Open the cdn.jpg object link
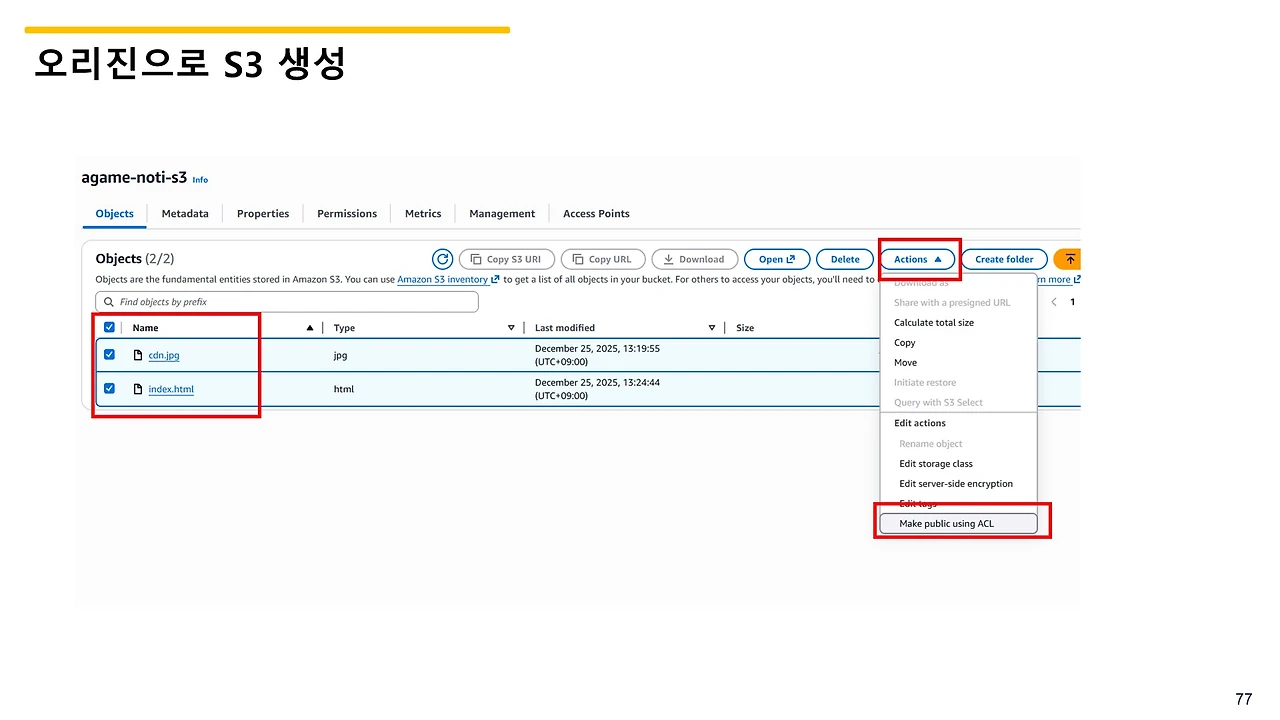This screenshot has width=1280, height=720. pos(164,355)
